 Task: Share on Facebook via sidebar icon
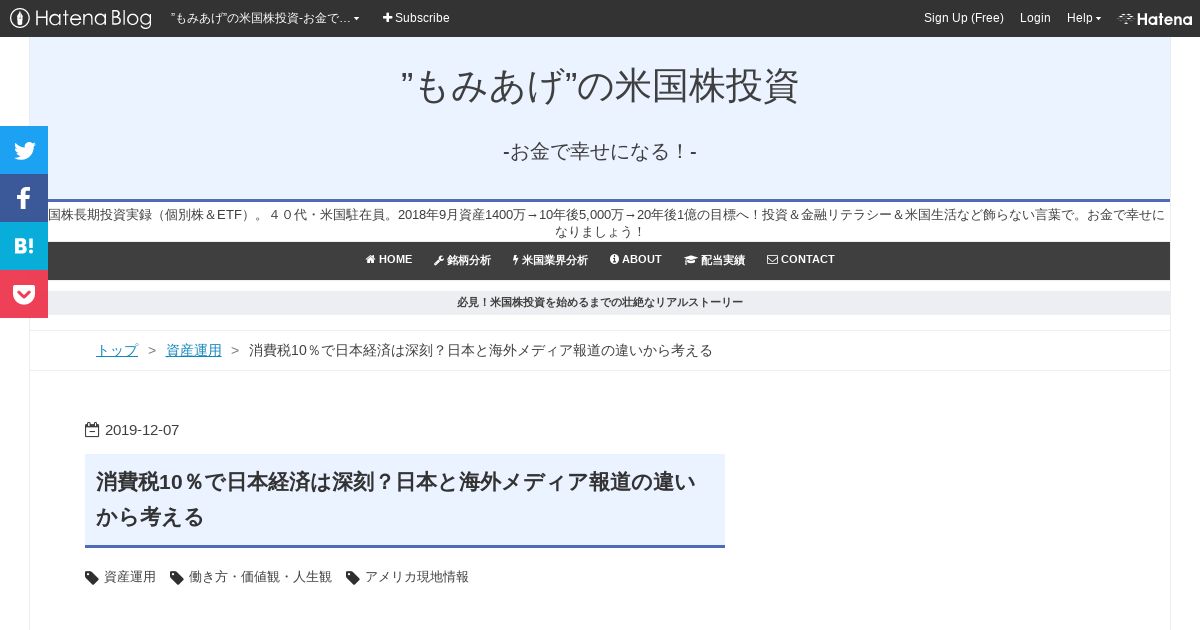(x=24, y=198)
